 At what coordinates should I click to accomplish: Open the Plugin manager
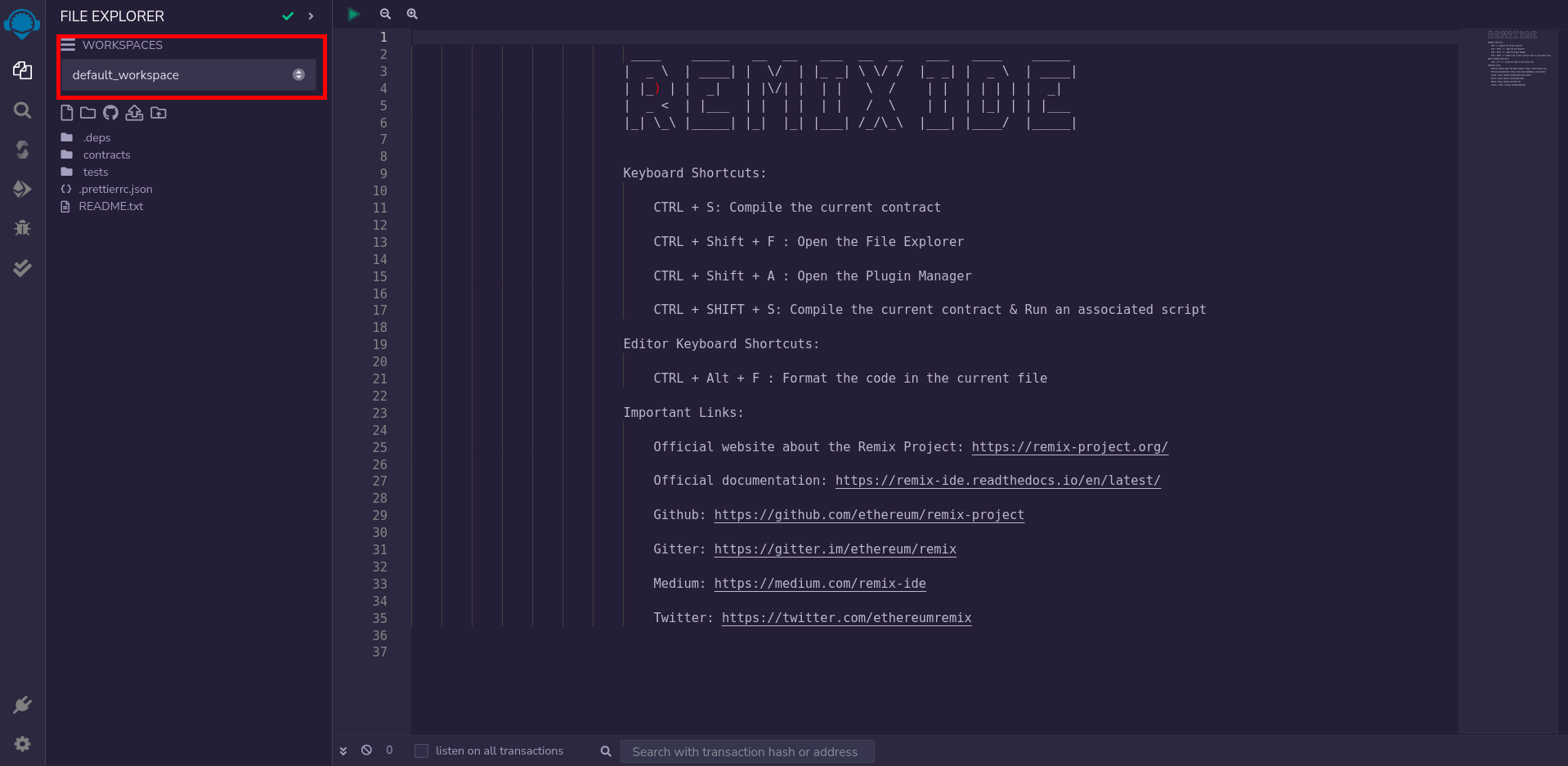pyautogui.click(x=22, y=705)
